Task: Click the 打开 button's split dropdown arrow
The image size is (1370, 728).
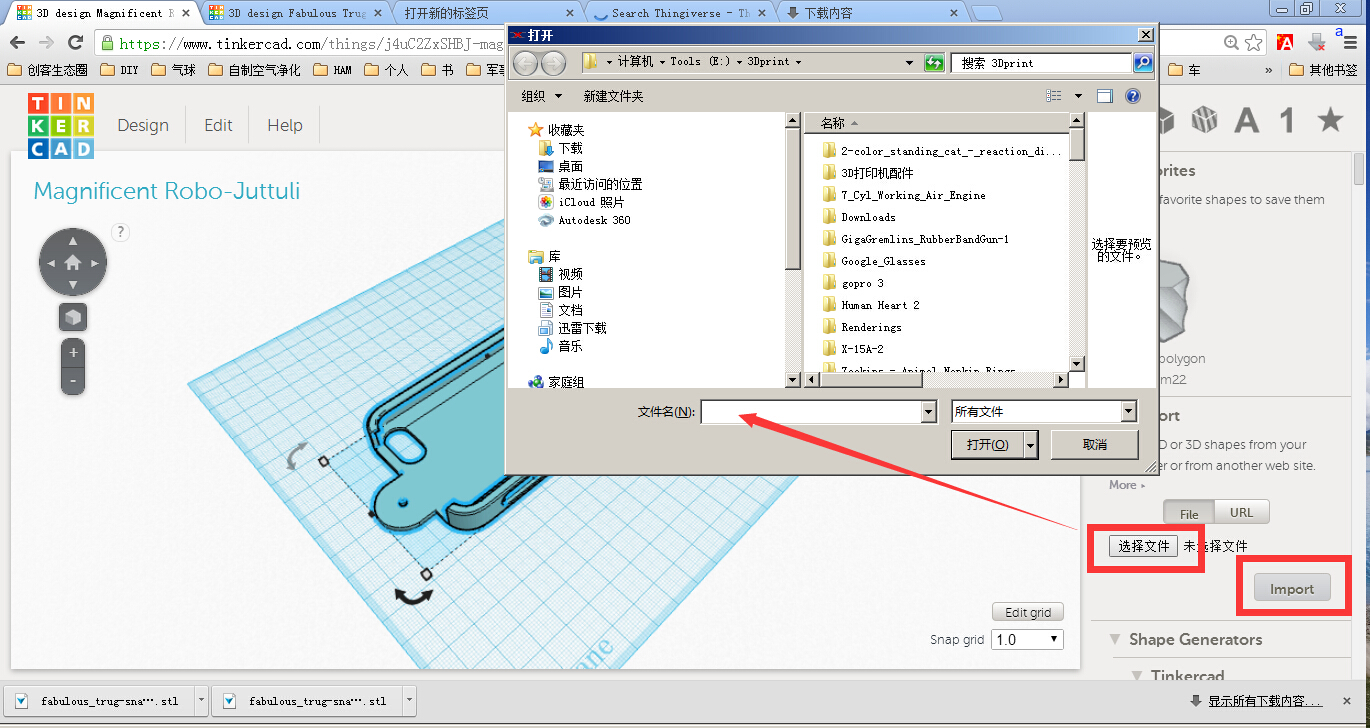Action: (x=1031, y=444)
